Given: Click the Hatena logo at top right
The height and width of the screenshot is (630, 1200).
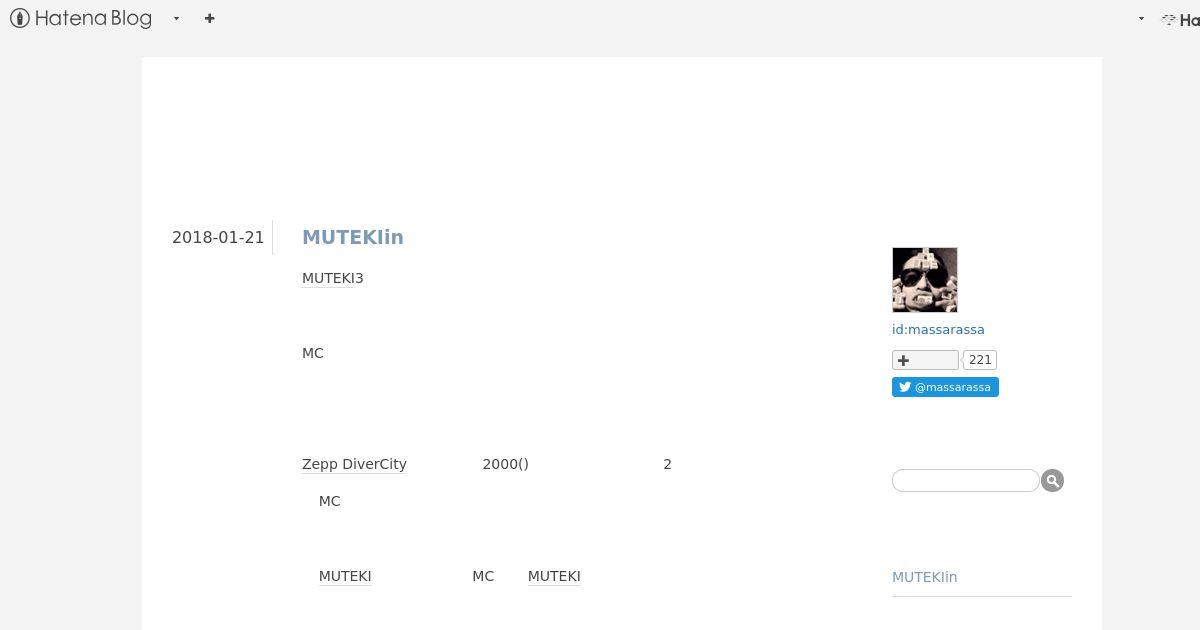Looking at the screenshot, I should [1180, 19].
